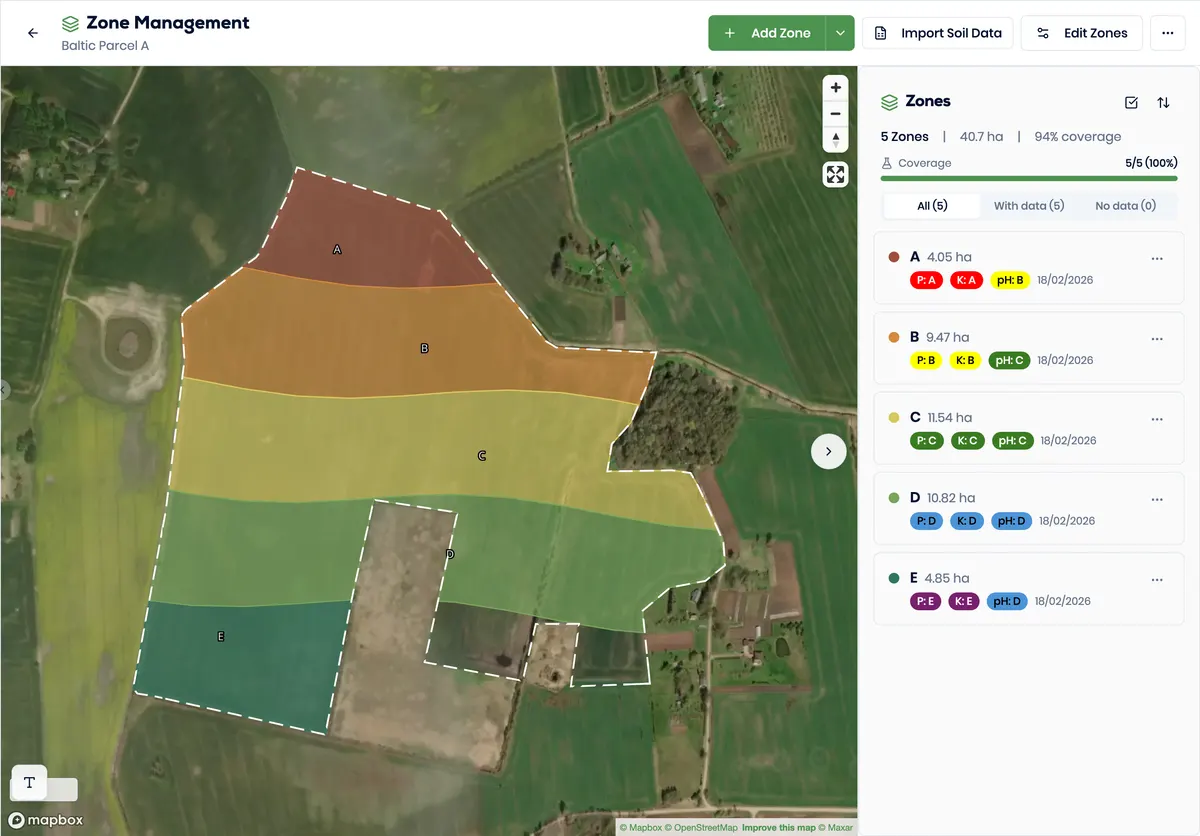Image resolution: width=1200 pixels, height=836 pixels.
Task: Click the red P: A badge
Action: click(926, 281)
